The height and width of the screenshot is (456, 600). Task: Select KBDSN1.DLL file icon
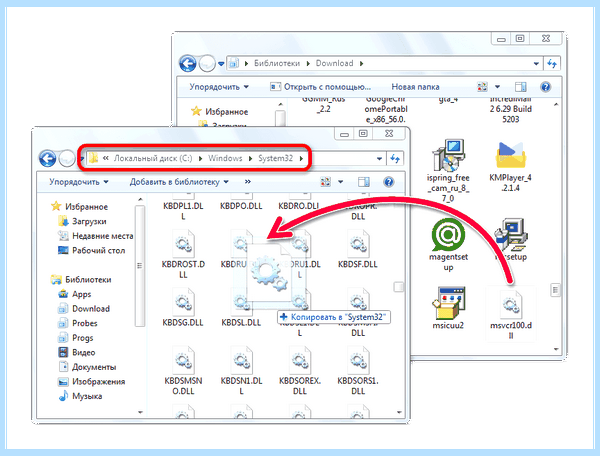tap(241, 360)
